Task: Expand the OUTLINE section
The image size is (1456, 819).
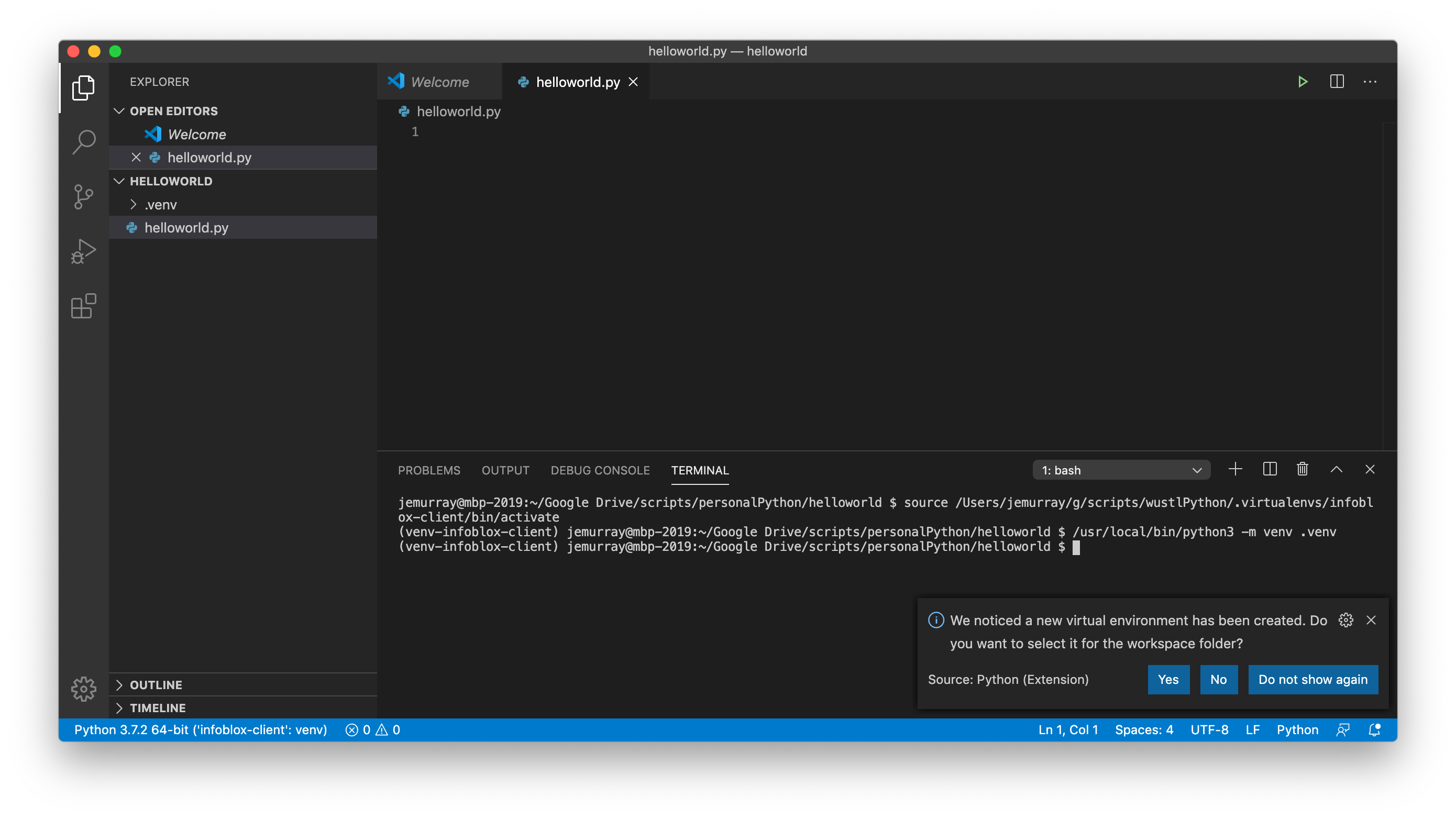Action: click(156, 684)
